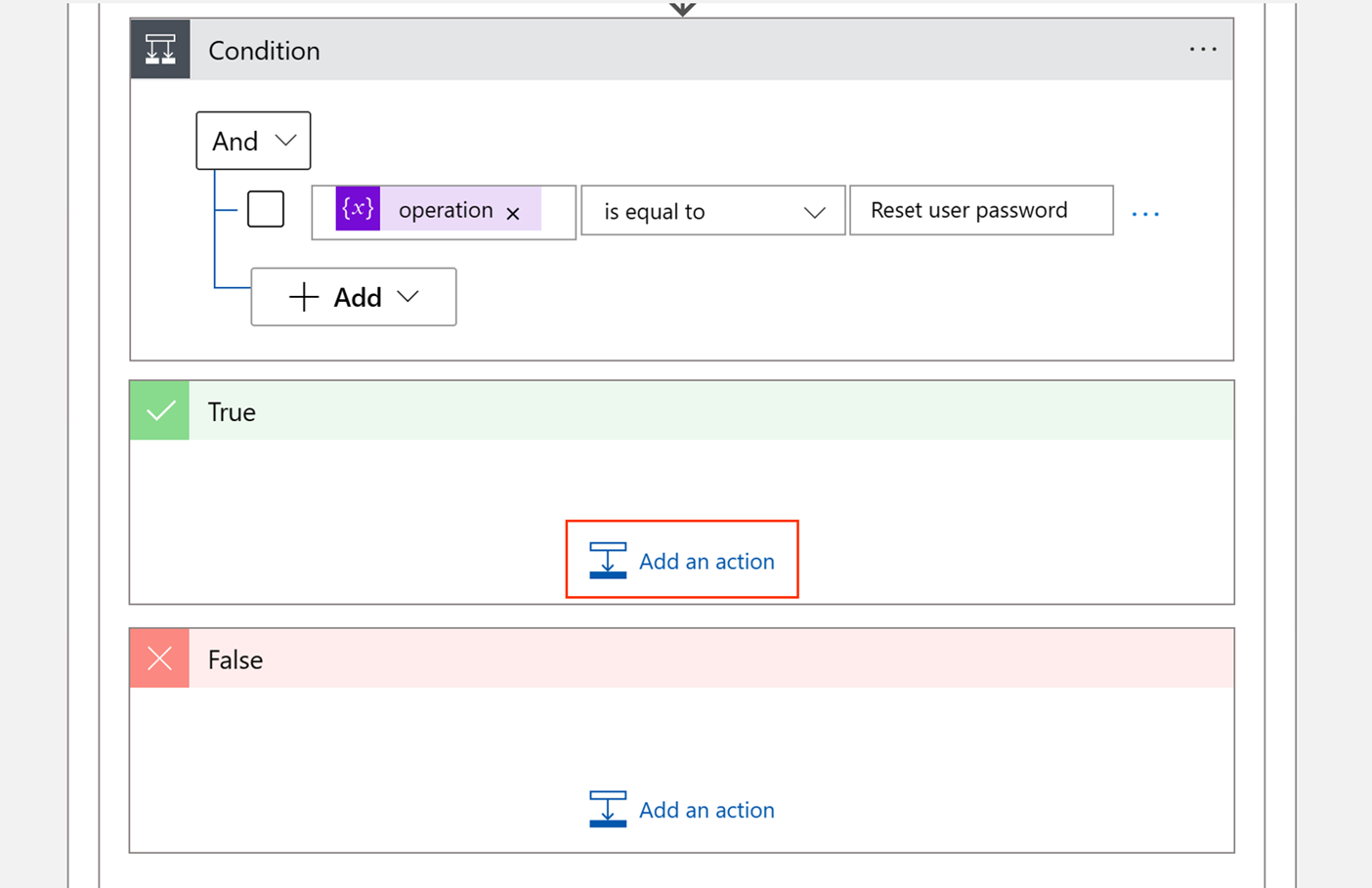Open the blue row options ellipsis
Image resolution: width=1372 pixels, height=888 pixels.
[x=1145, y=213]
